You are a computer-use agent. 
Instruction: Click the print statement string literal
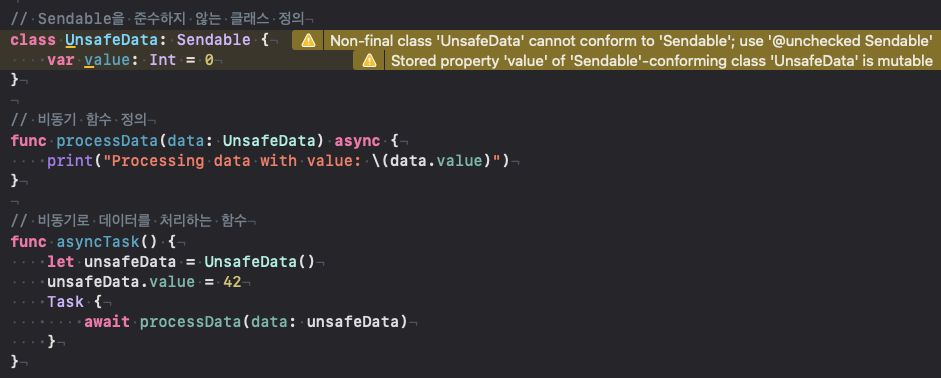pos(301,161)
